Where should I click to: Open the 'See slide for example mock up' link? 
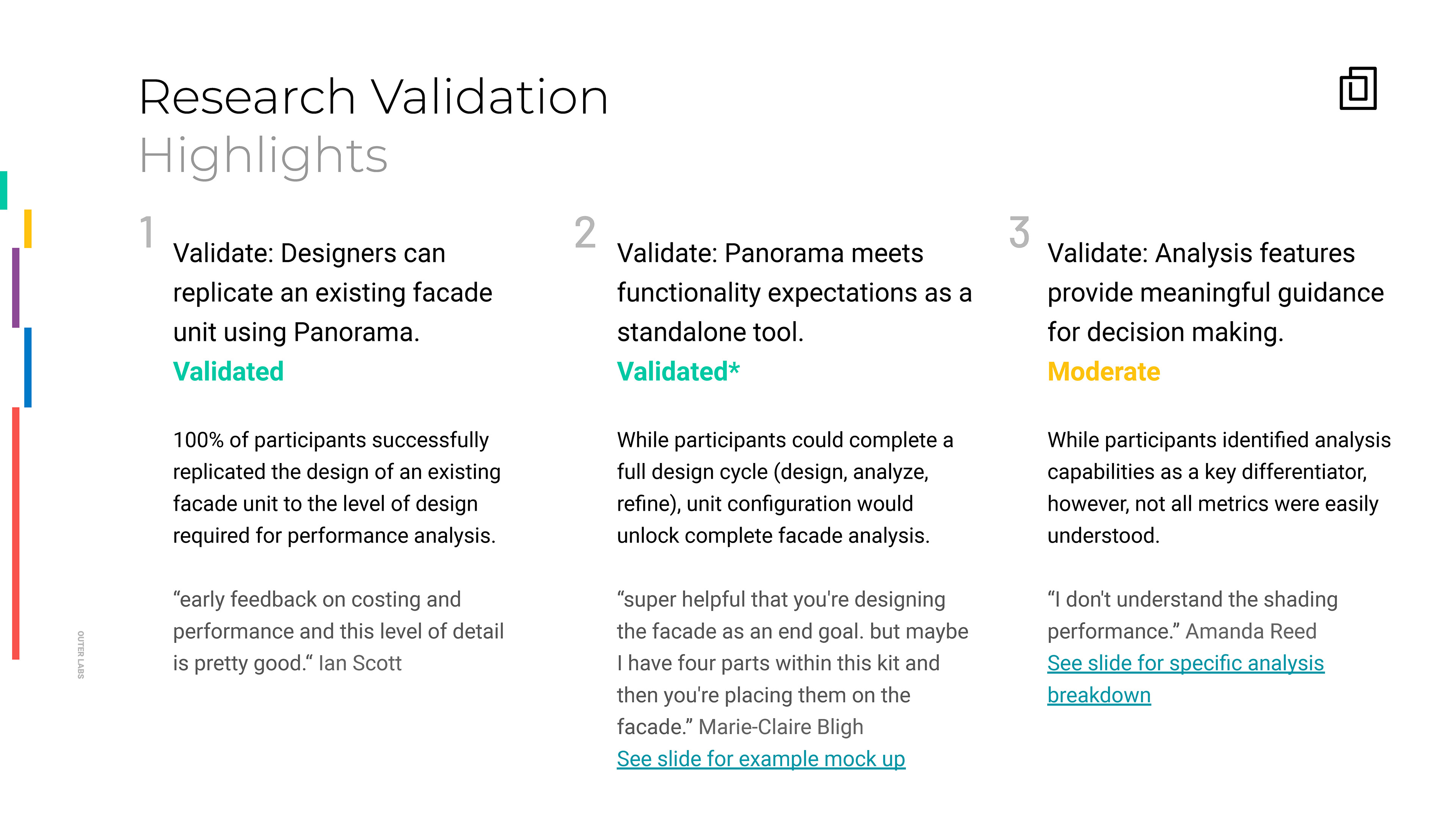(760, 759)
